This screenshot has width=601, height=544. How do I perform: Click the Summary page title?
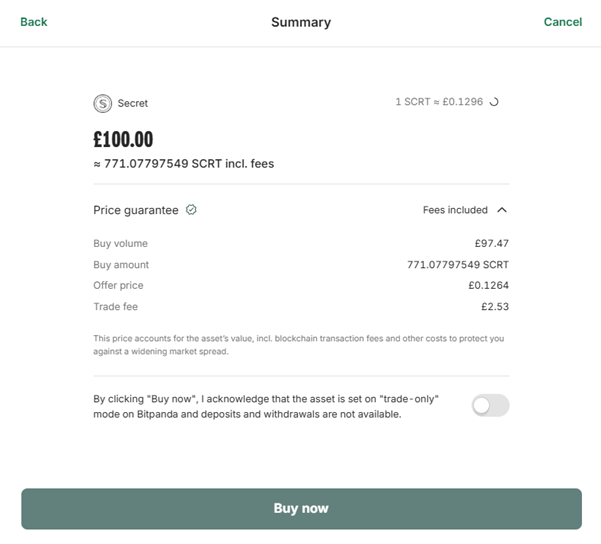click(x=301, y=22)
